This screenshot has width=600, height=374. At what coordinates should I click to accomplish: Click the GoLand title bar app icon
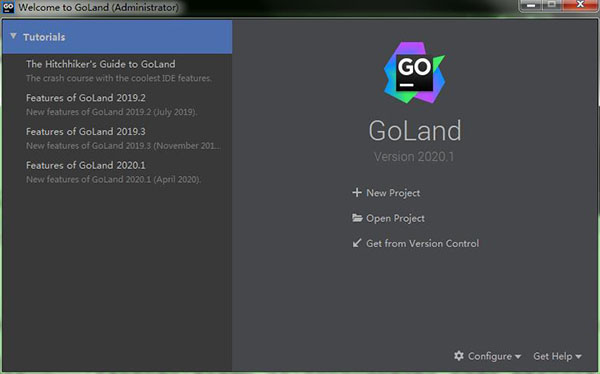(8, 7)
